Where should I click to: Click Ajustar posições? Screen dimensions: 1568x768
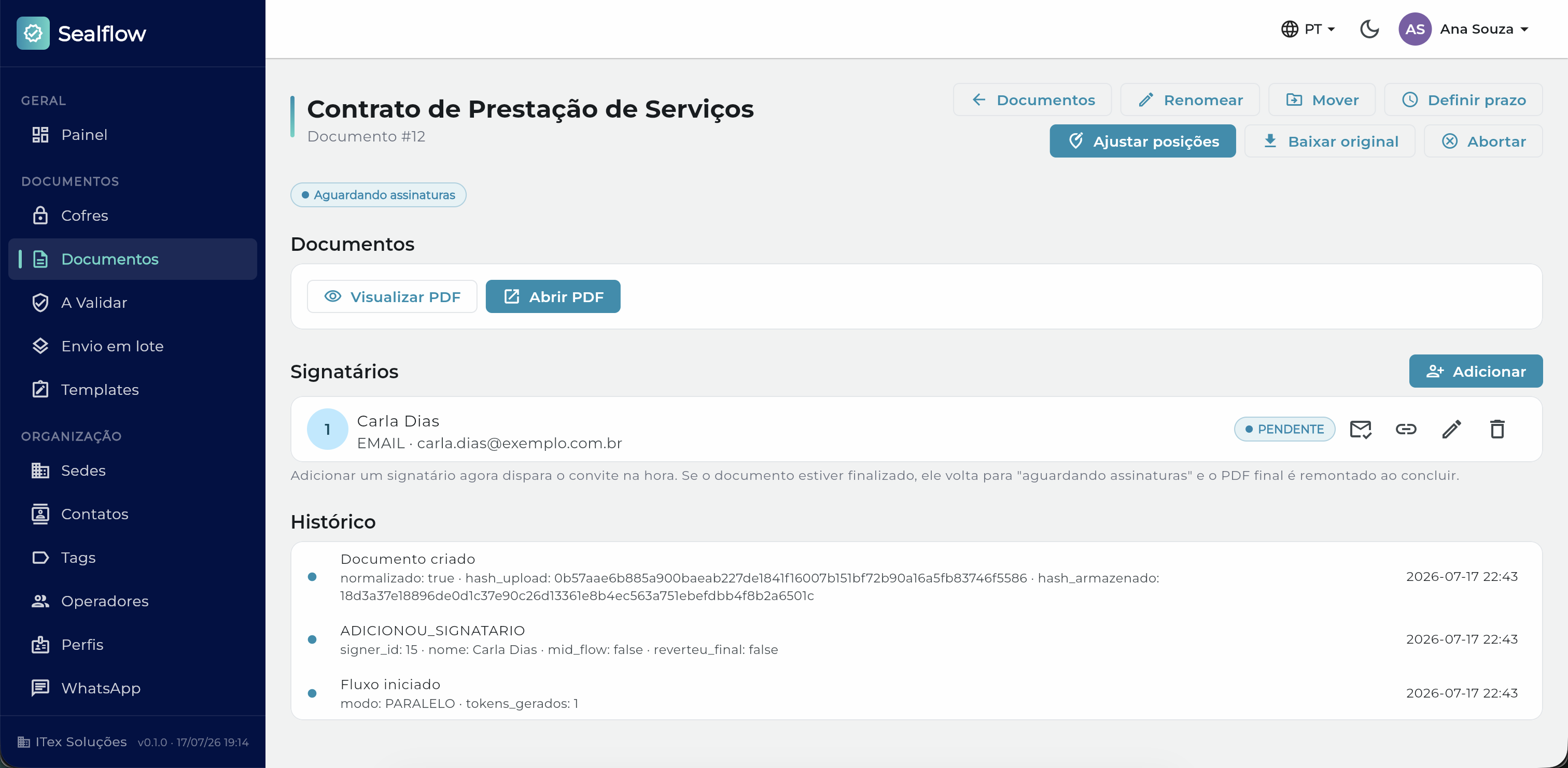point(1142,141)
